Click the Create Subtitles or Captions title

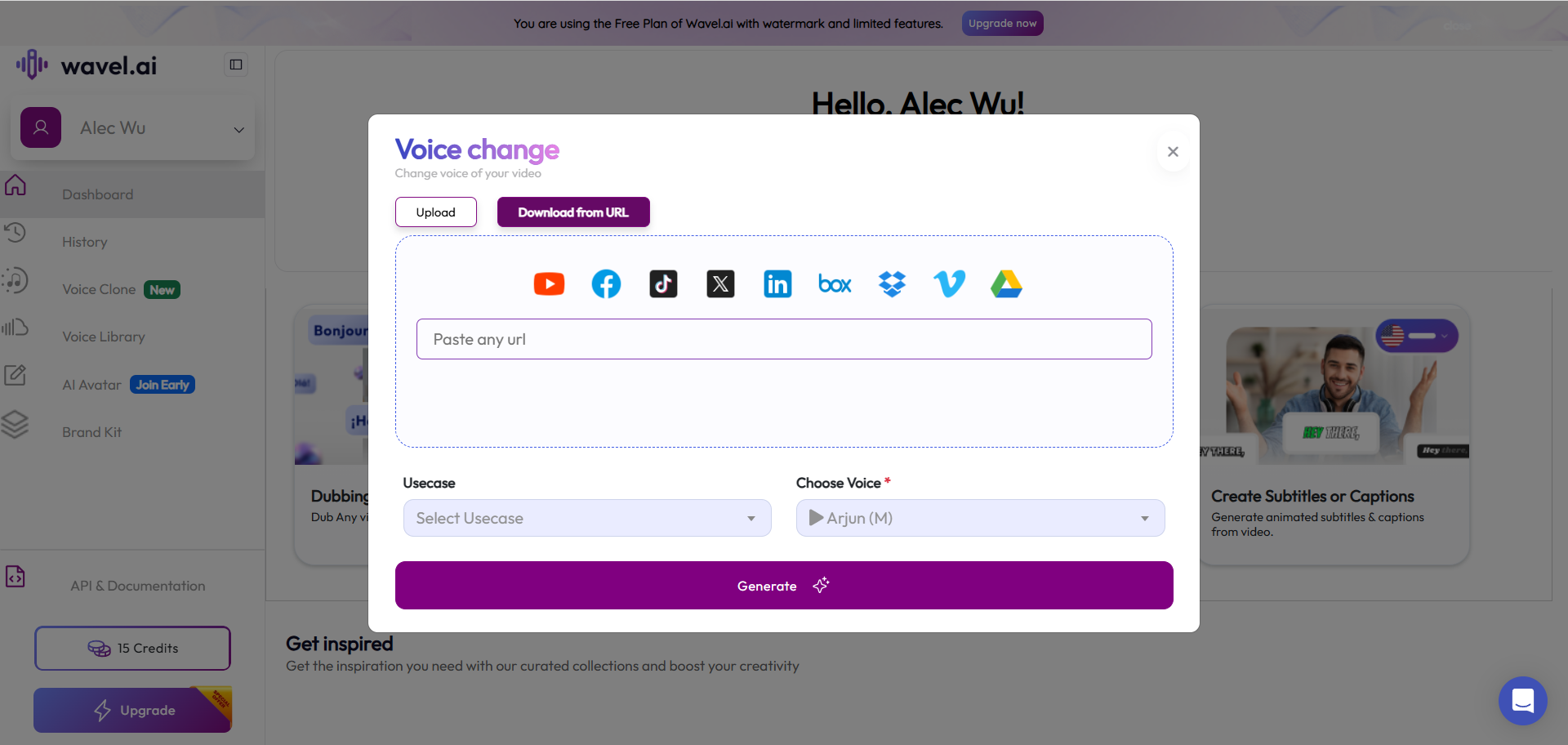pyautogui.click(x=1312, y=496)
